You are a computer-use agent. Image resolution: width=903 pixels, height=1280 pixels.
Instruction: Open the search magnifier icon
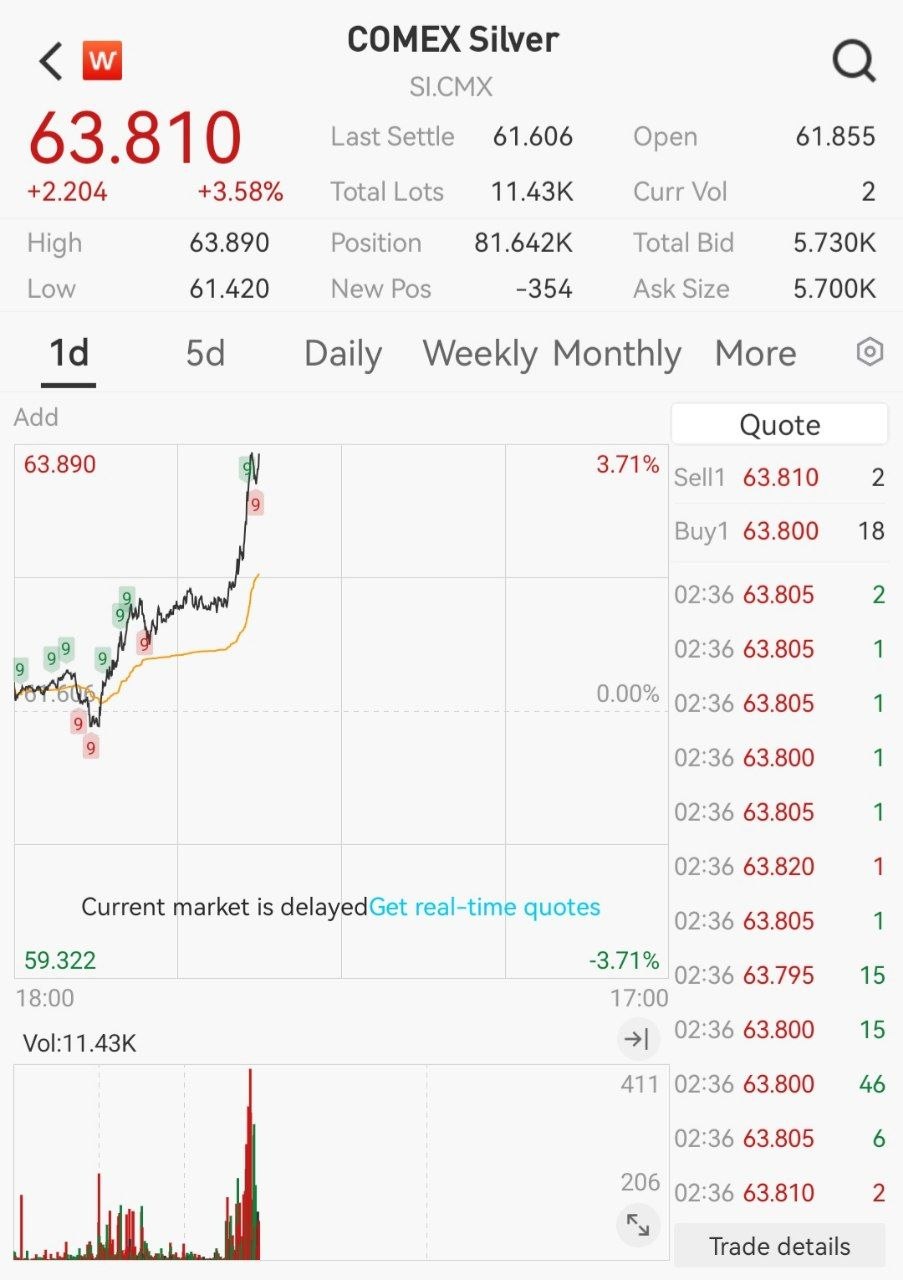[x=854, y=61]
